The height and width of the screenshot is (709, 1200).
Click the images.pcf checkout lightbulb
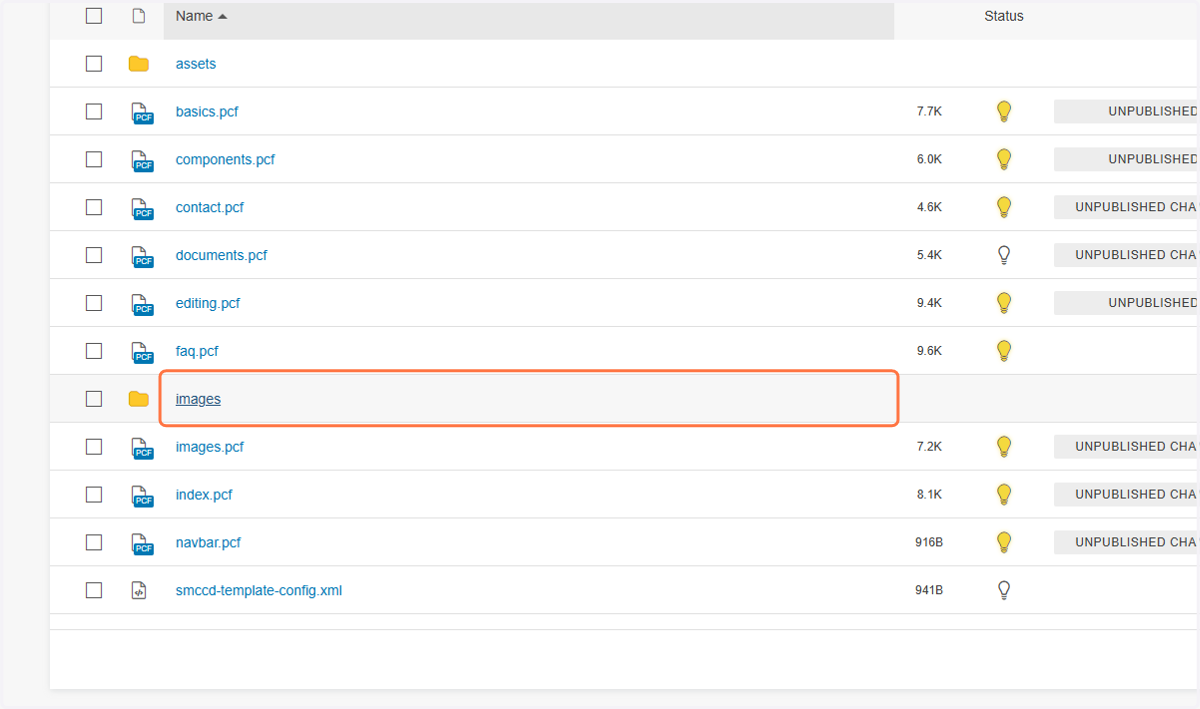tap(1004, 447)
